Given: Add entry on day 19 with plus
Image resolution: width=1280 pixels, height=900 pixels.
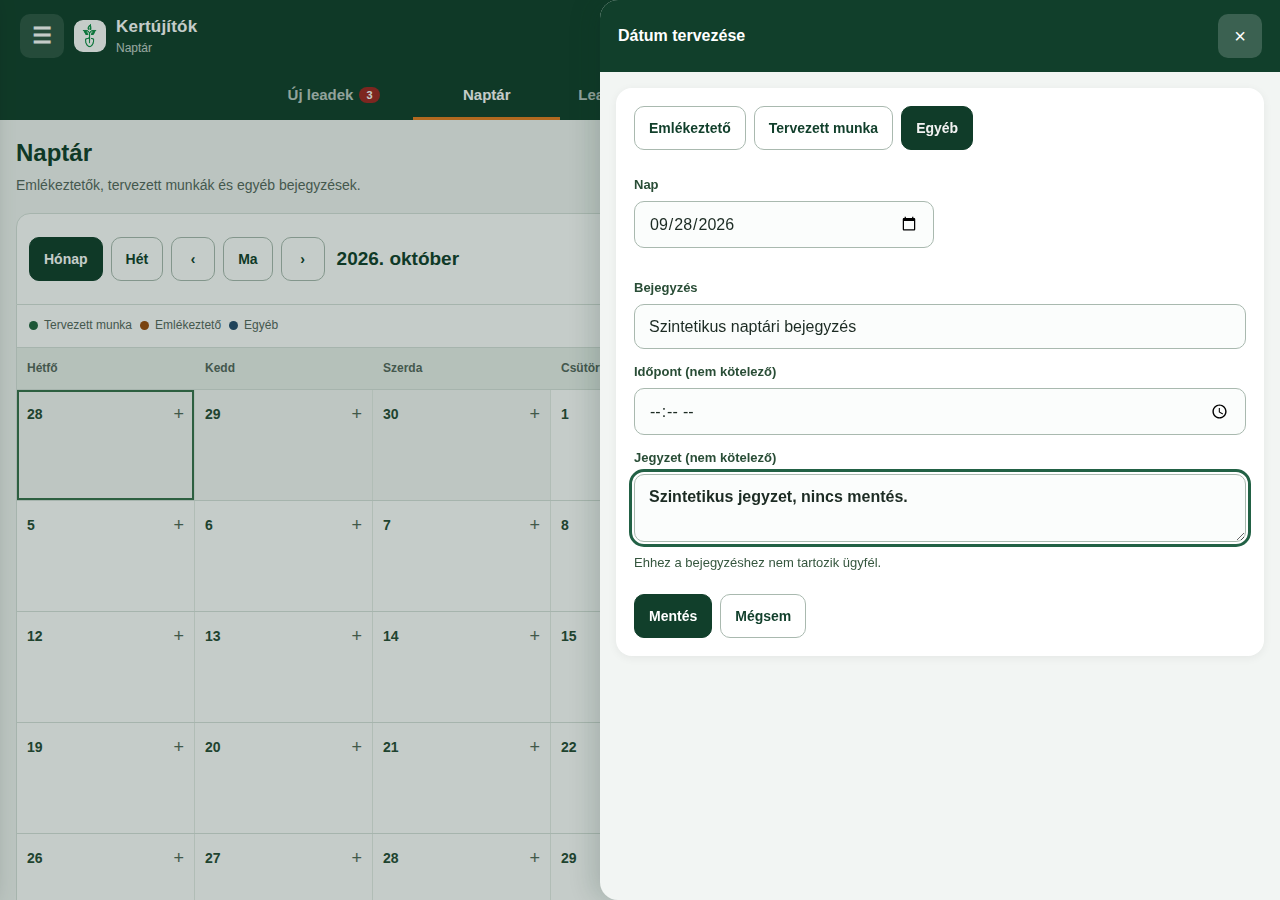Looking at the screenshot, I should point(179,746).
